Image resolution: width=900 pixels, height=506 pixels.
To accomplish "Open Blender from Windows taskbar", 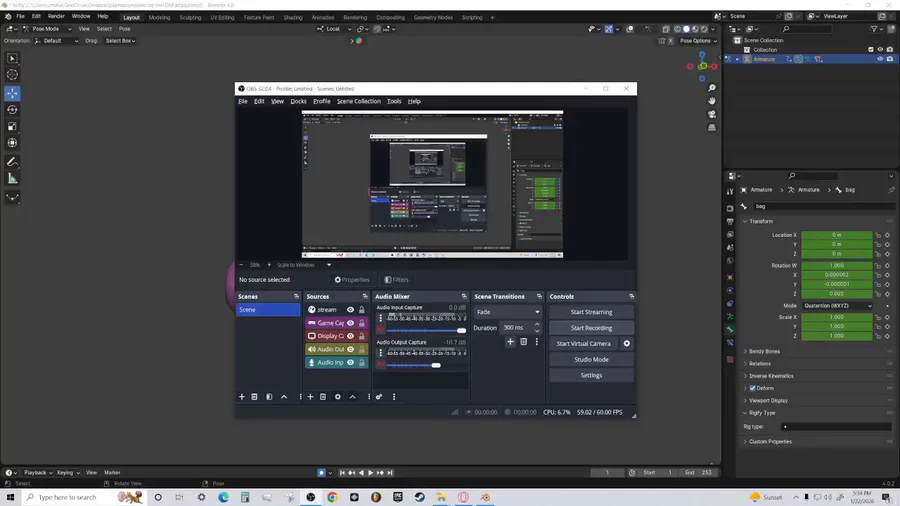I will coord(485,497).
